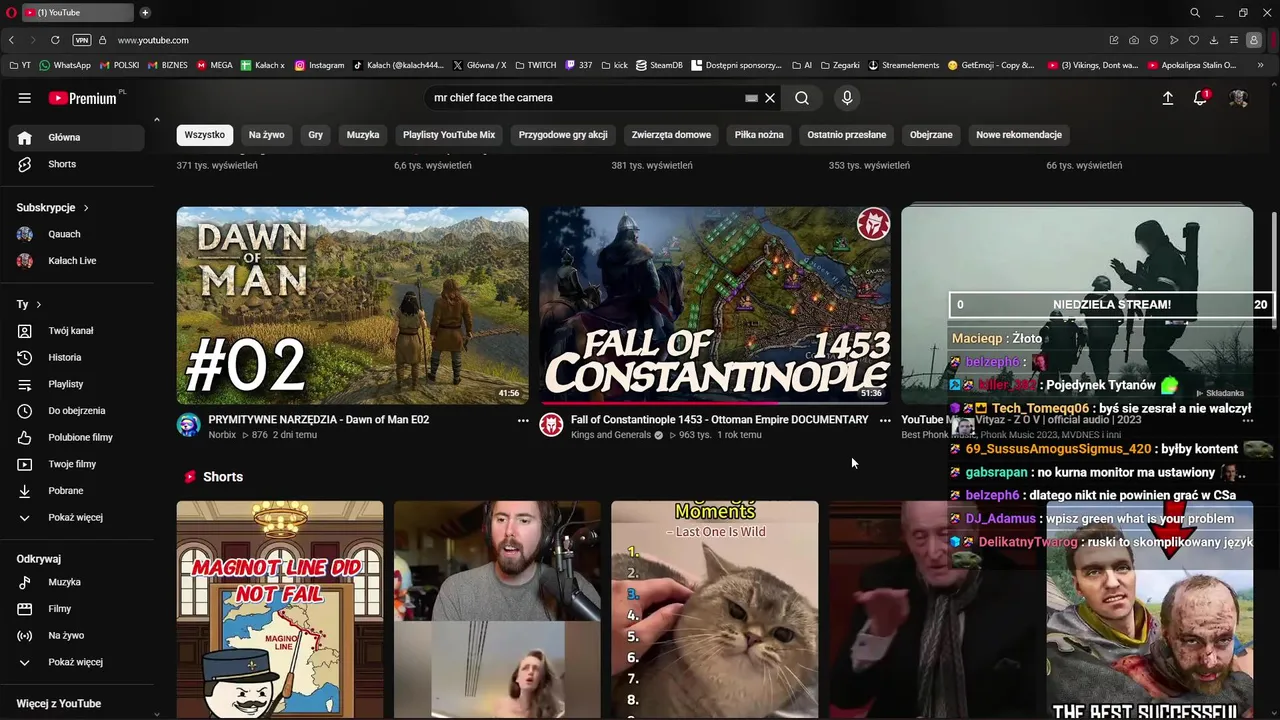Open a new browser tab with plus

point(145,13)
